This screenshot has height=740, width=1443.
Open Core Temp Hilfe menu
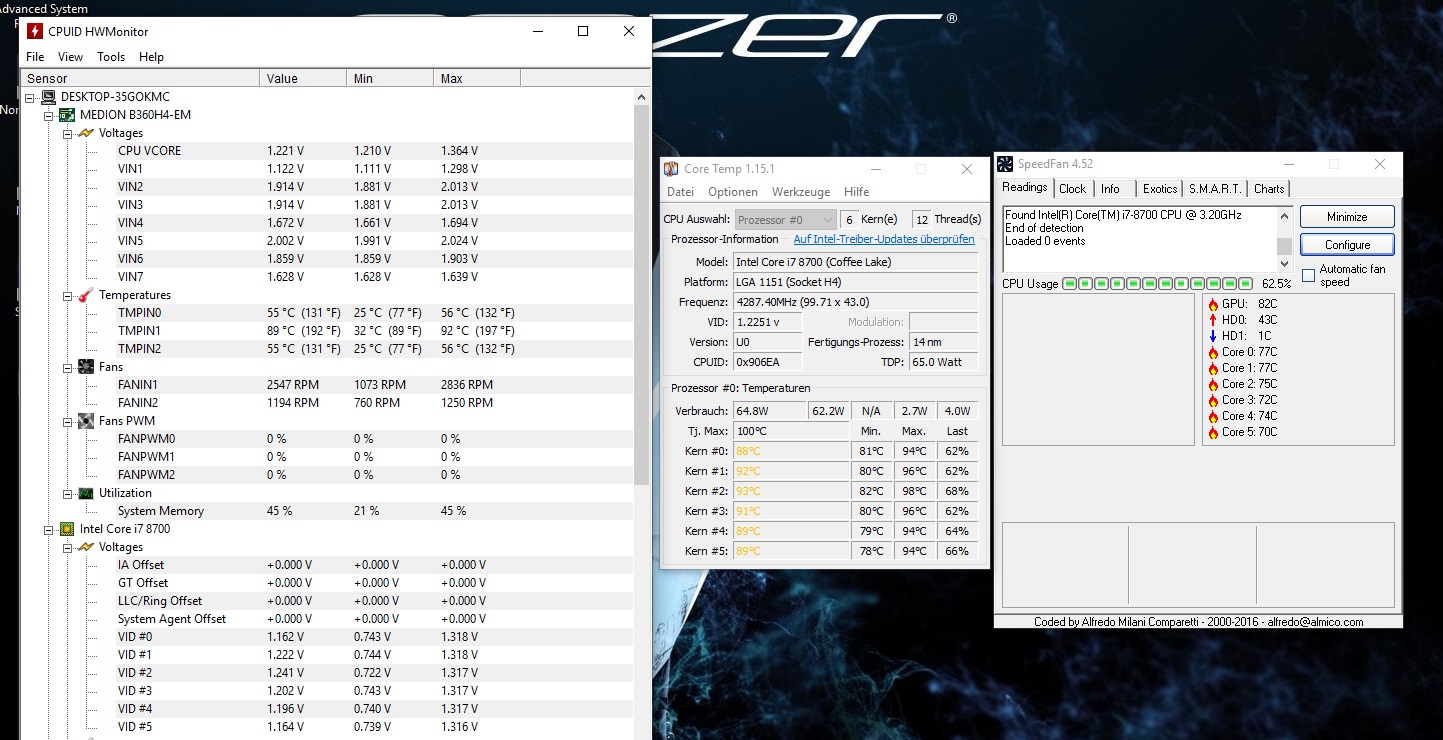tap(856, 192)
